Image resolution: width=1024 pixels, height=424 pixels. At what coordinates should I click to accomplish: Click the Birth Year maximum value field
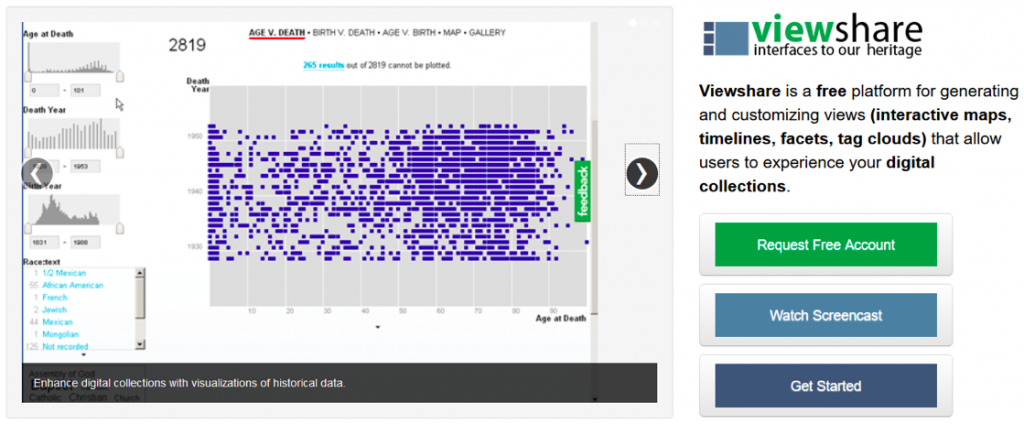pyautogui.click(x=88, y=242)
